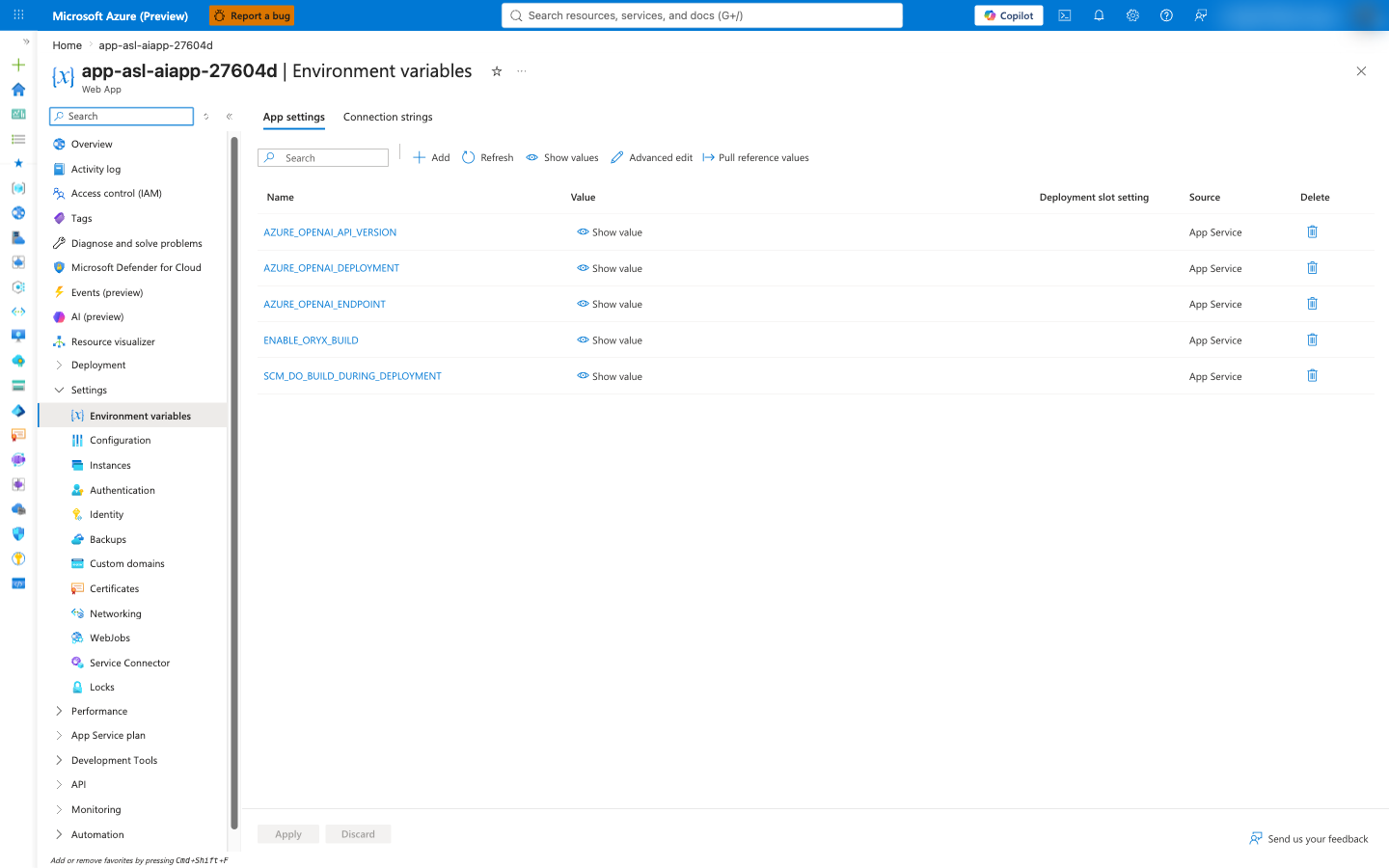The height and width of the screenshot is (868, 1389).
Task: Open the notifications bell
Action: [1099, 15]
